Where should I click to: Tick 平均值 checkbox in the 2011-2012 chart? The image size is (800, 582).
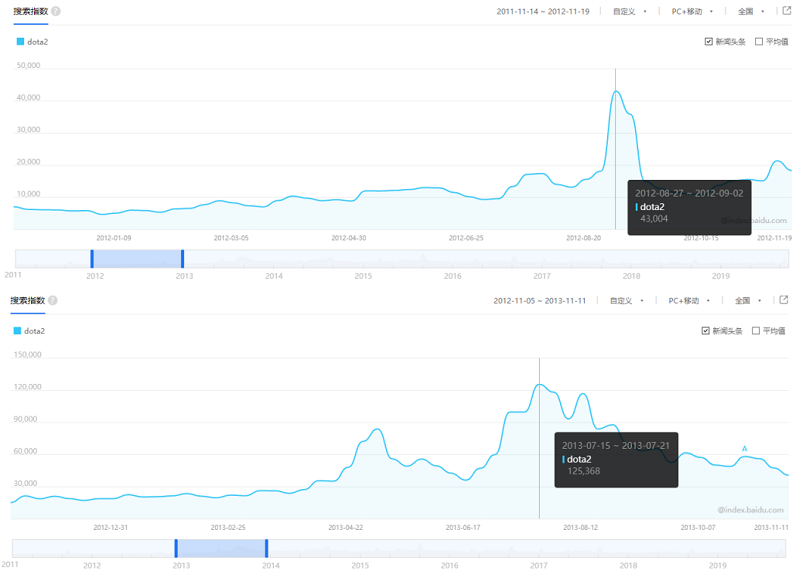pyautogui.click(x=759, y=42)
